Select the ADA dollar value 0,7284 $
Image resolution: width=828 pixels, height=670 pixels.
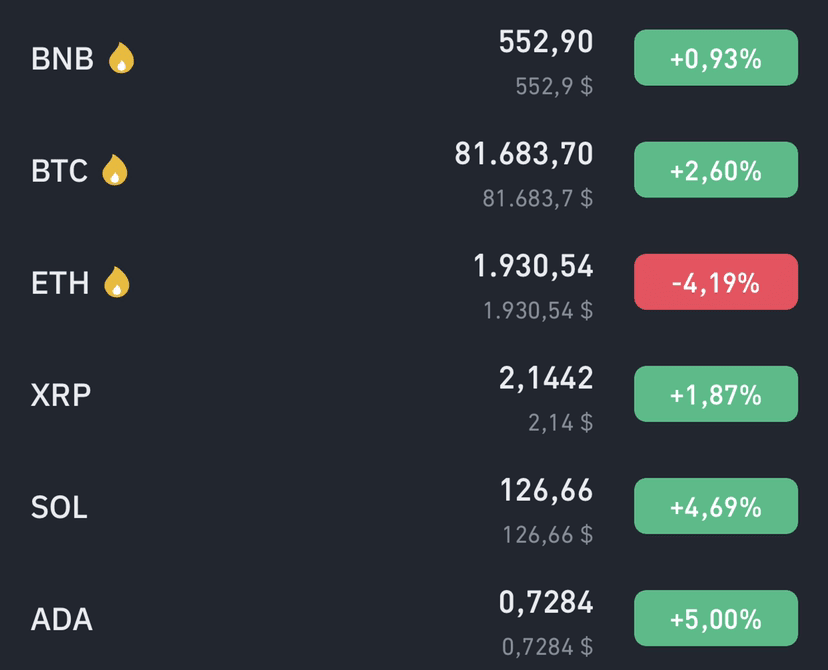547,647
